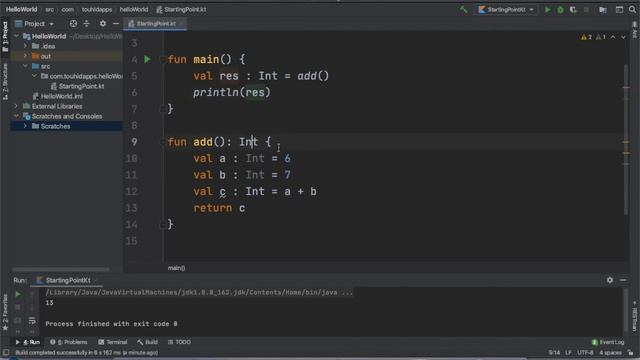The width and height of the screenshot is (640, 360).
Task: Open the Event Log
Action: (x=608, y=342)
